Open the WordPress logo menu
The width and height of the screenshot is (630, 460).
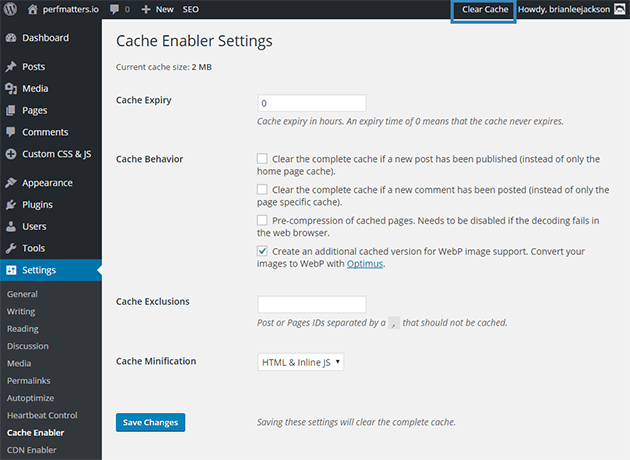(x=10, y=9)
